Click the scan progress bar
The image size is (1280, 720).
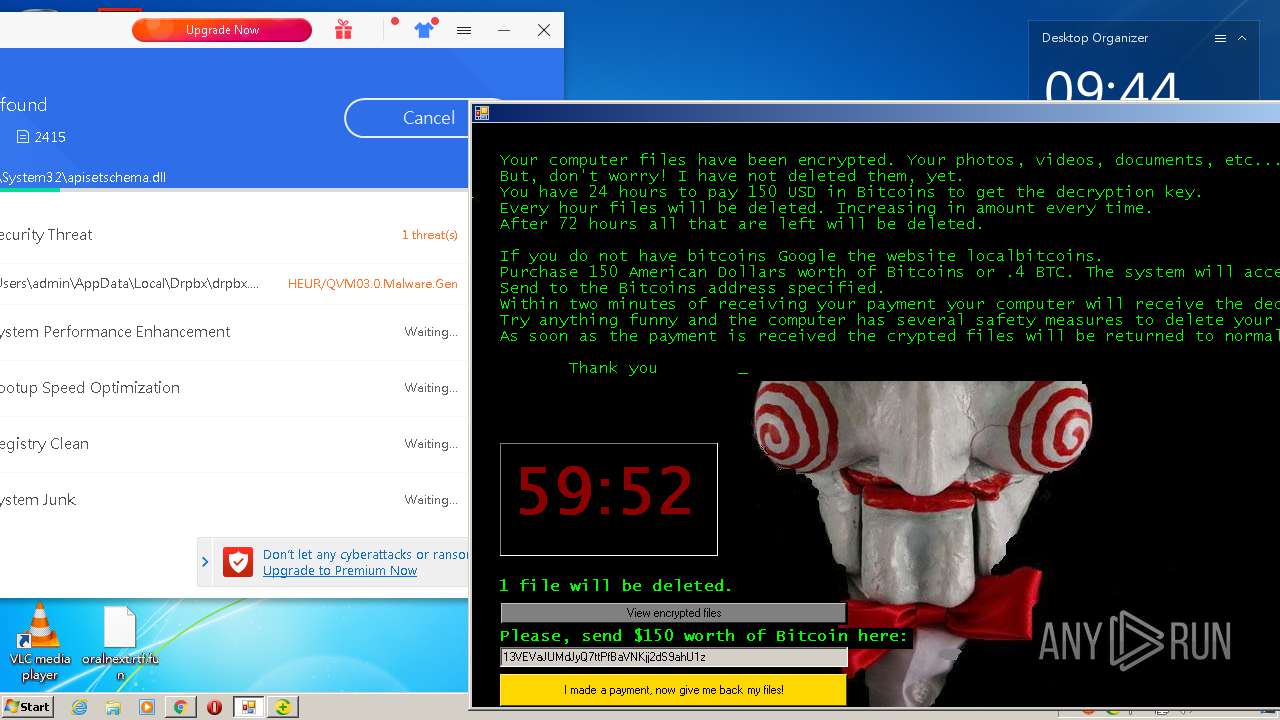[x=234, y=189]
